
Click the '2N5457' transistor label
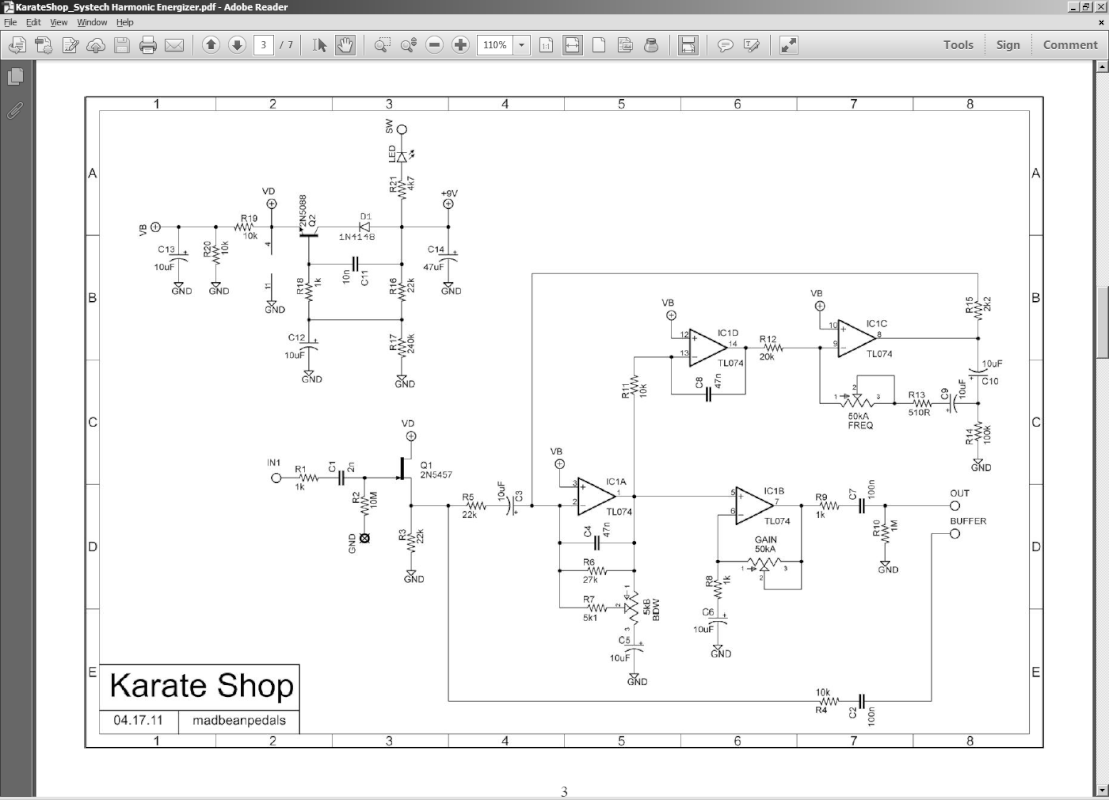(x=436, y=475)
